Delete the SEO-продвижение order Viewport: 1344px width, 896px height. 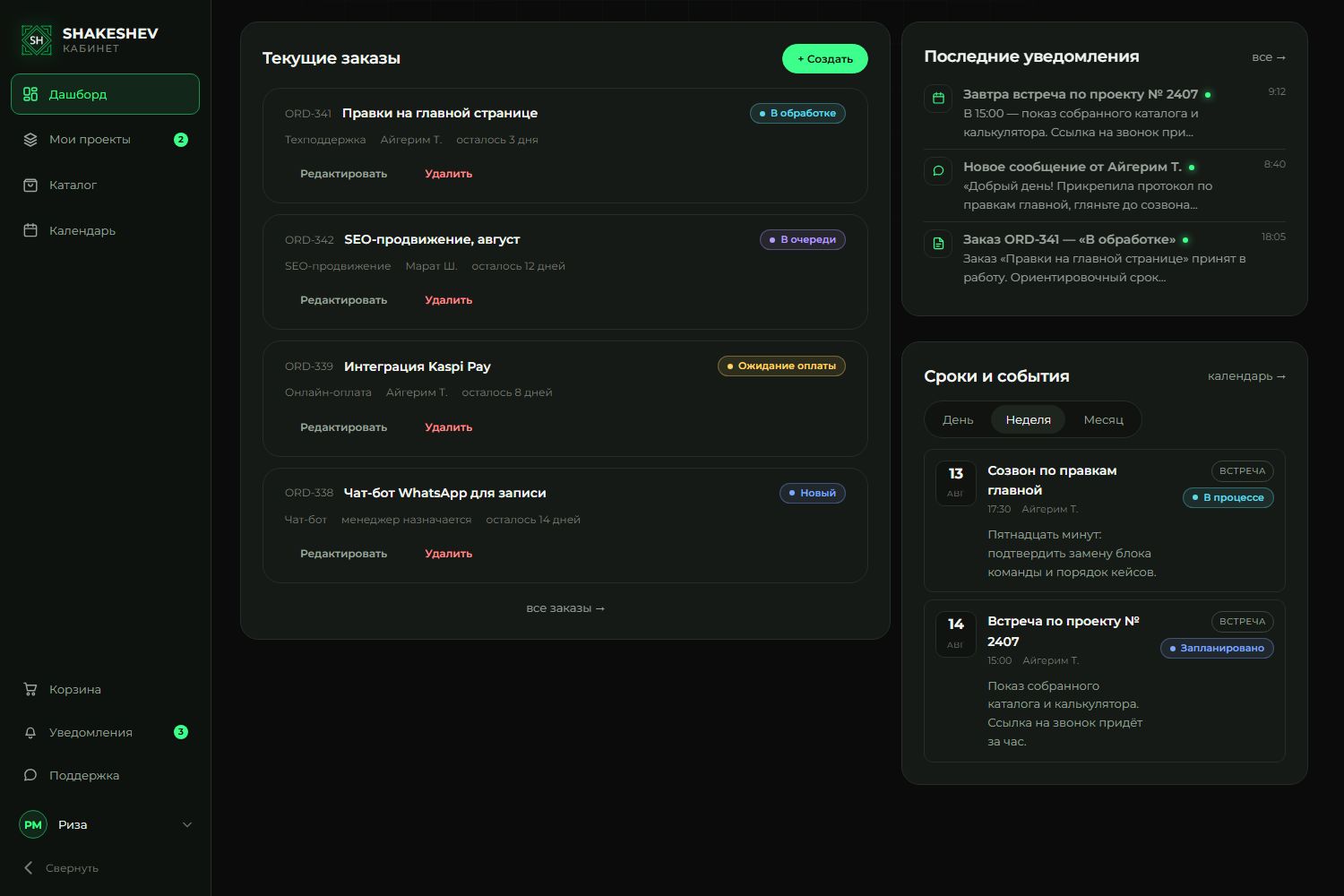448,300
